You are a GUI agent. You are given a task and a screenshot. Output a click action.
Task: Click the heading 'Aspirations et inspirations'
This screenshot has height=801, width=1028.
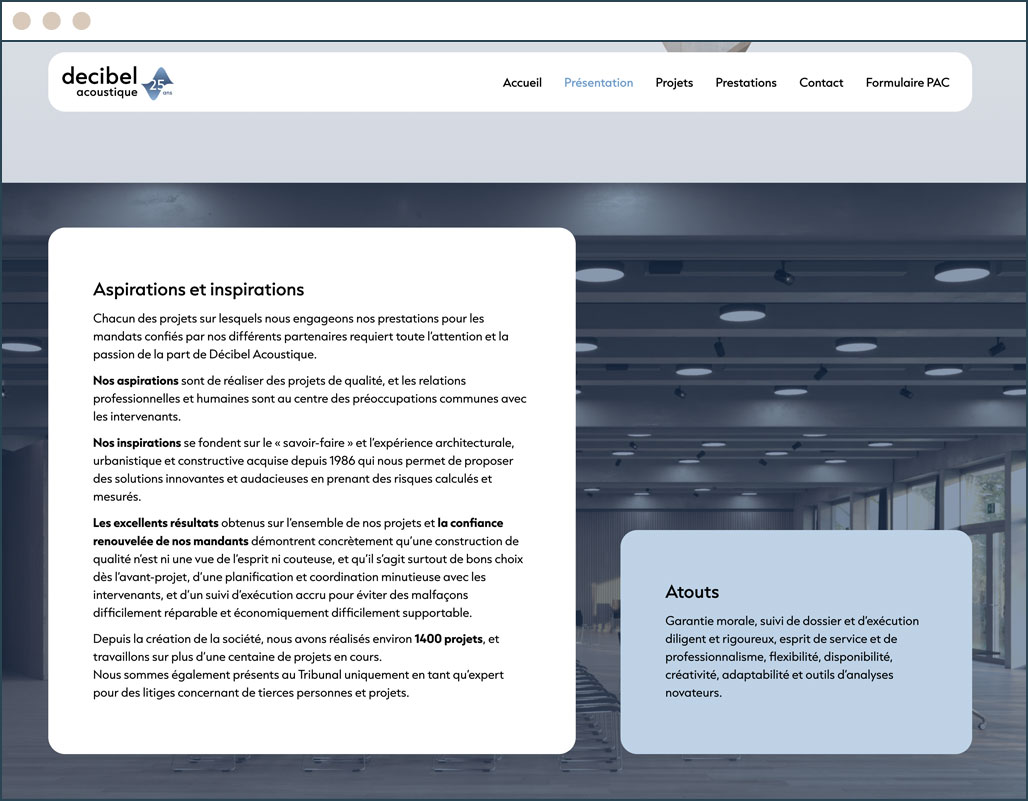tap(199, 289)
